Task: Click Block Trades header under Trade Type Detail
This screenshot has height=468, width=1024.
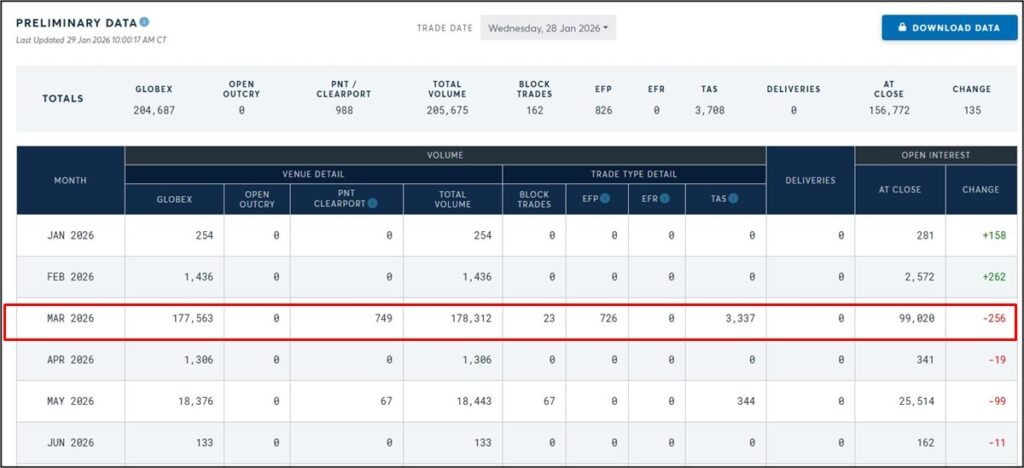Action: pos(534,199)
